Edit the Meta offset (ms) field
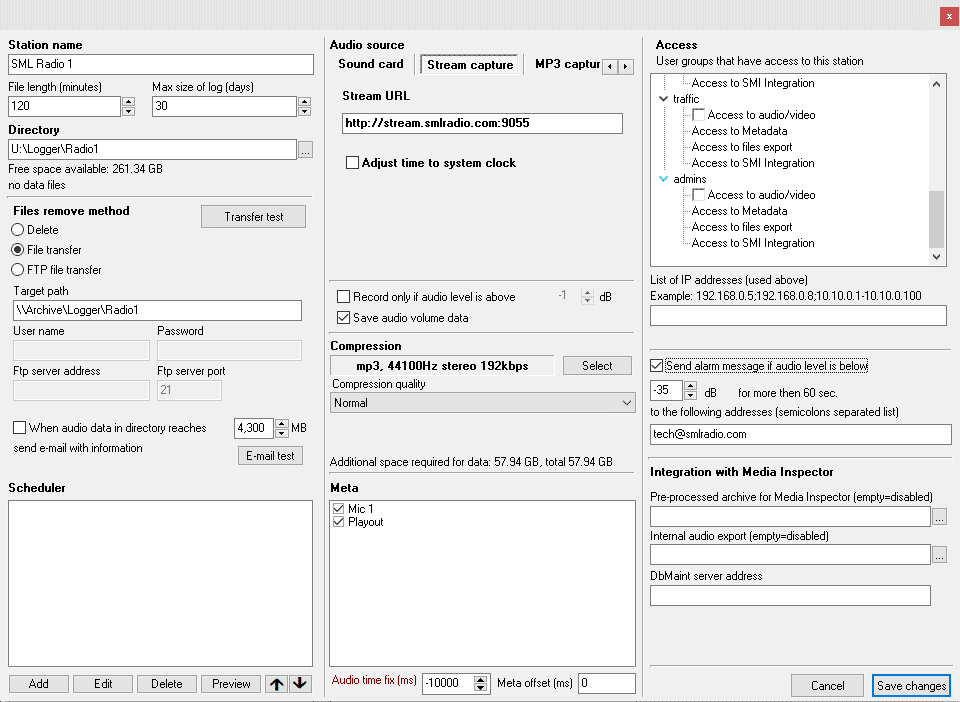The height and width of the screenshot is (702, 960). tap(607, 683)
